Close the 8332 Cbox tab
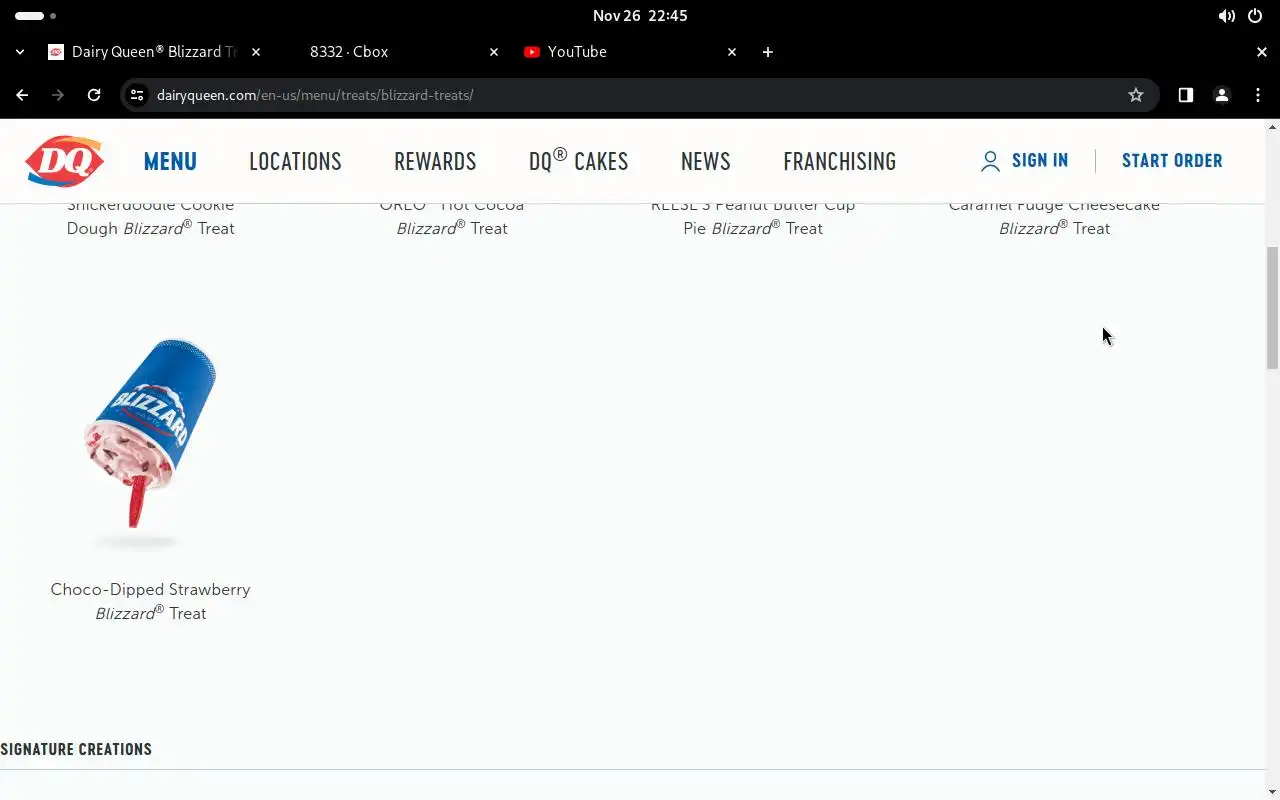 pyautogui.click(x=494, y=52)
